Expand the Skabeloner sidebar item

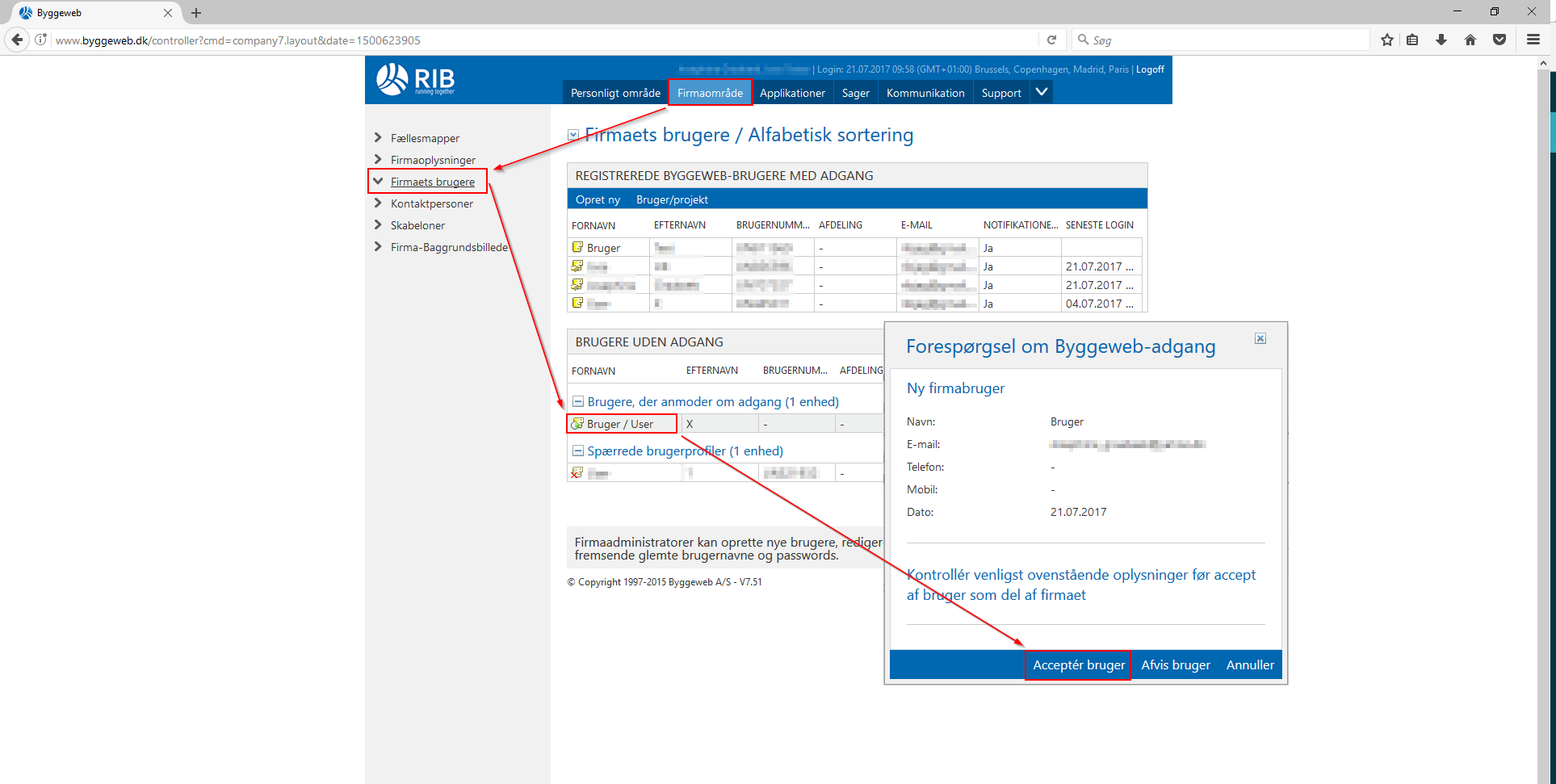(x=378, y=225)
